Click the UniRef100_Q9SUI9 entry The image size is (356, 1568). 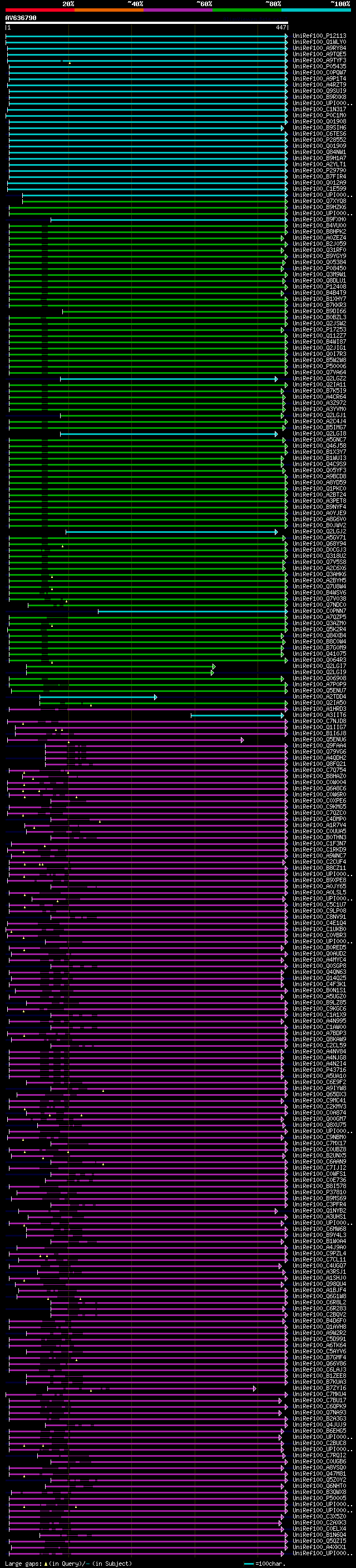[319, 91]
